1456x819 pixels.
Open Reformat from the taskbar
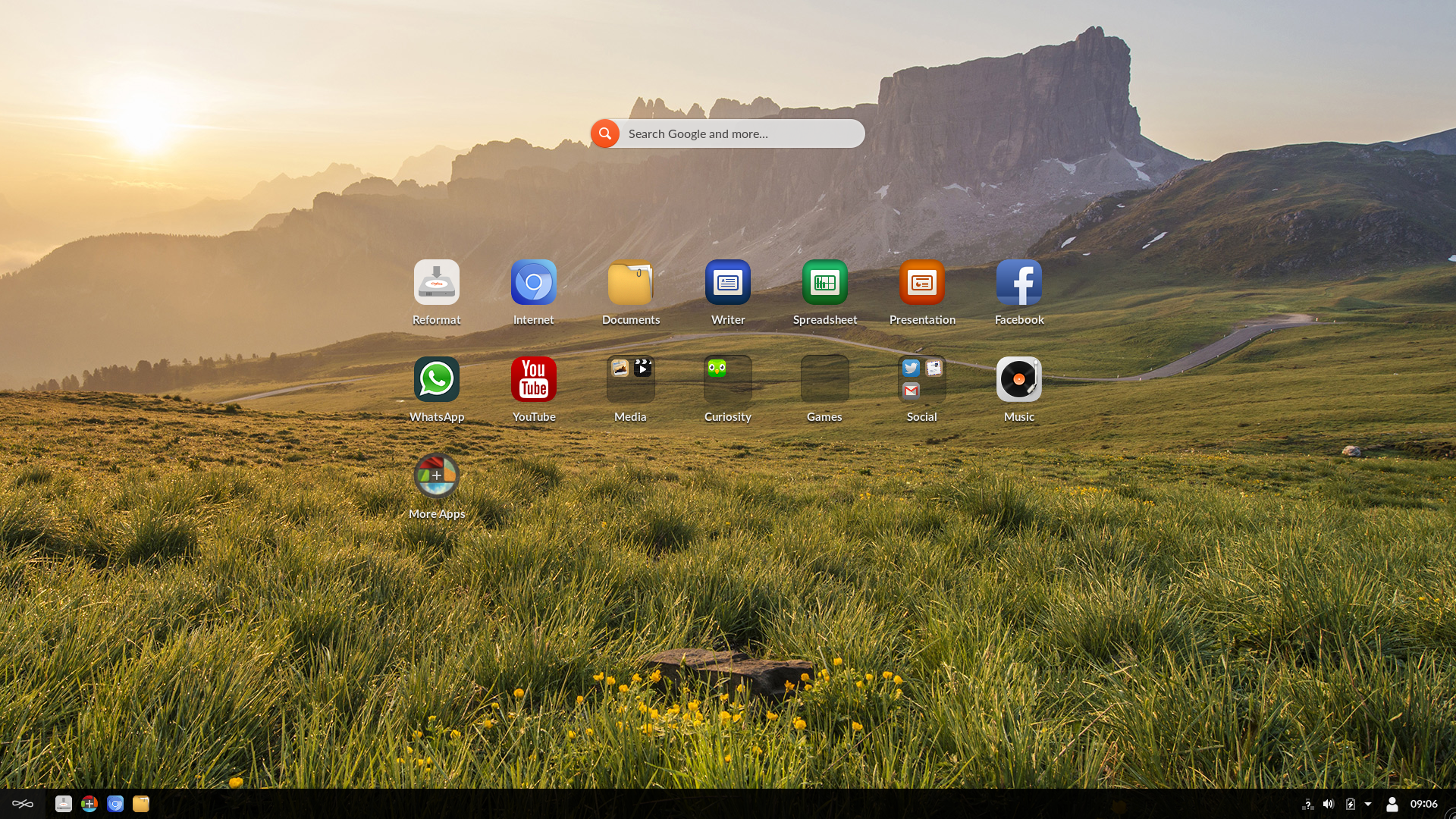tap(64, 804)
